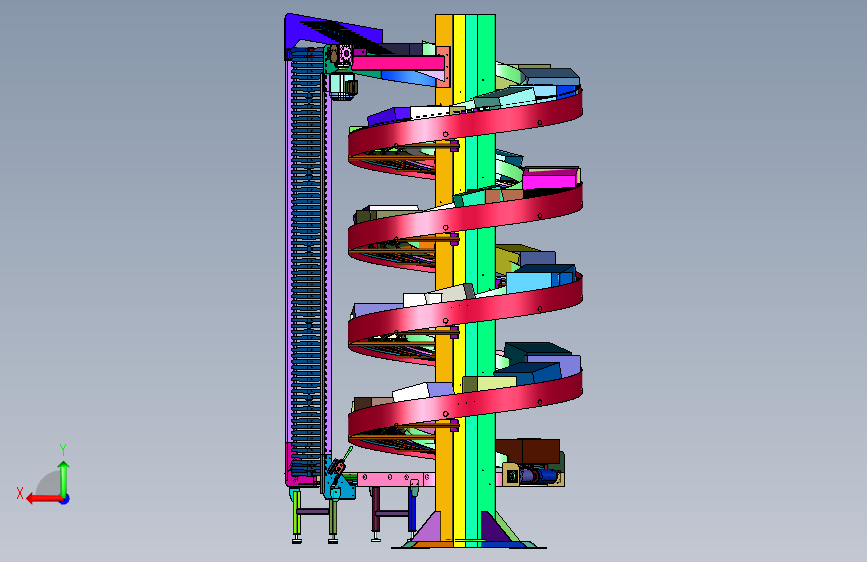Click the green Y axis arrow of the triad
867x562 pixels.
pos(64,478)
